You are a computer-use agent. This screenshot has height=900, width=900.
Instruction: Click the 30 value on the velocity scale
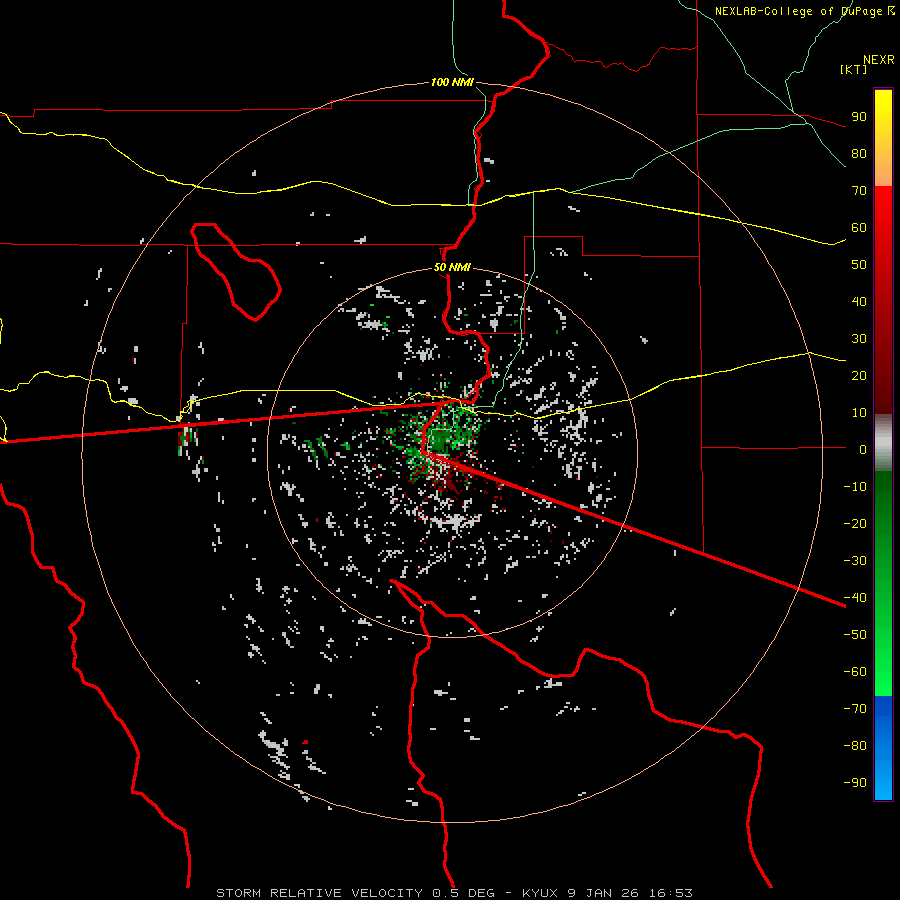click(x=859, y=339)
